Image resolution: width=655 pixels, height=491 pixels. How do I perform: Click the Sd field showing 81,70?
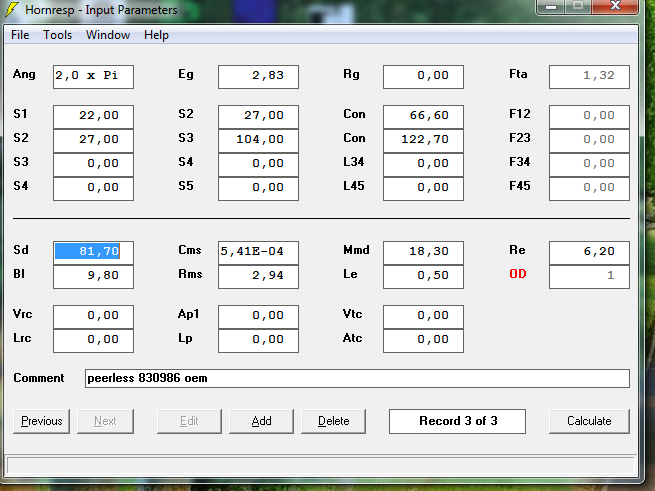(x=94, y=252)
